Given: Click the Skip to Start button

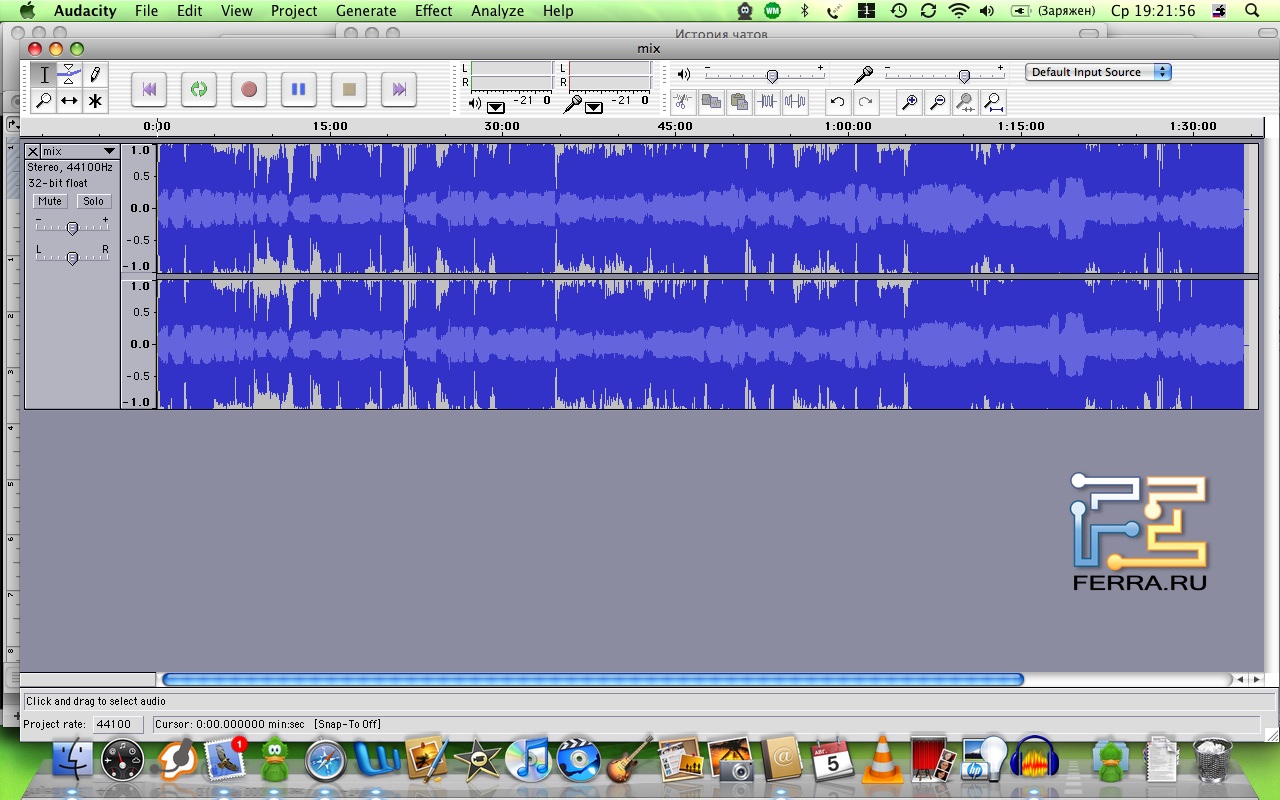Looking at the screenshot, I should 149,89.
